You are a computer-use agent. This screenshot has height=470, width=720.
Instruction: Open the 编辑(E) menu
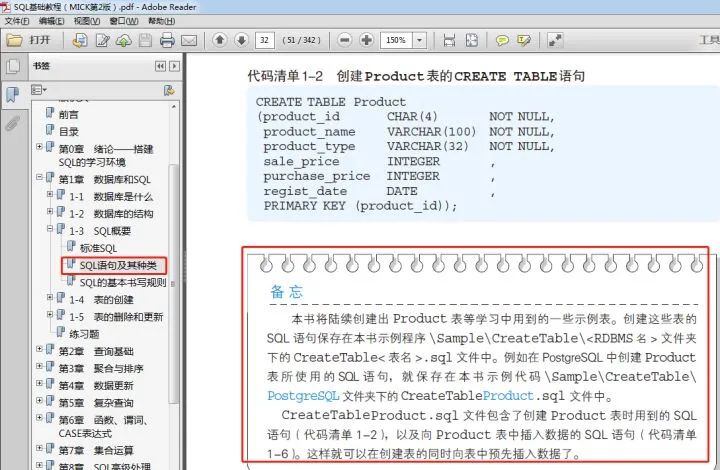[51, 21]
